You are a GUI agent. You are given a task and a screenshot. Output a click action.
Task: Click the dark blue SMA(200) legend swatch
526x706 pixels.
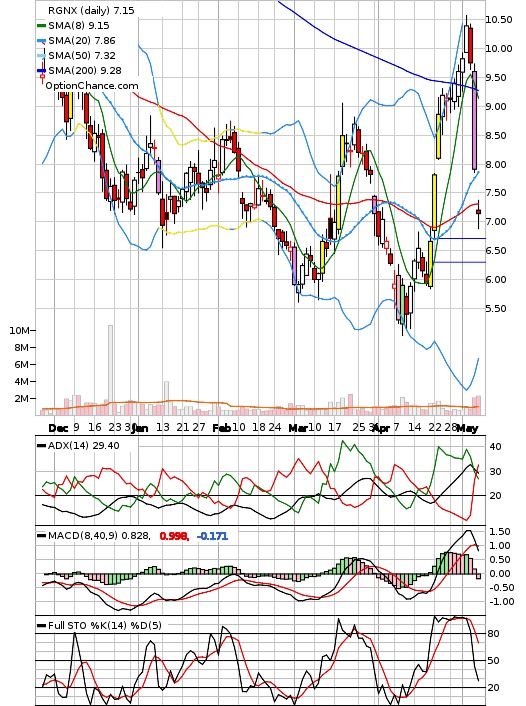pos(41,70)
